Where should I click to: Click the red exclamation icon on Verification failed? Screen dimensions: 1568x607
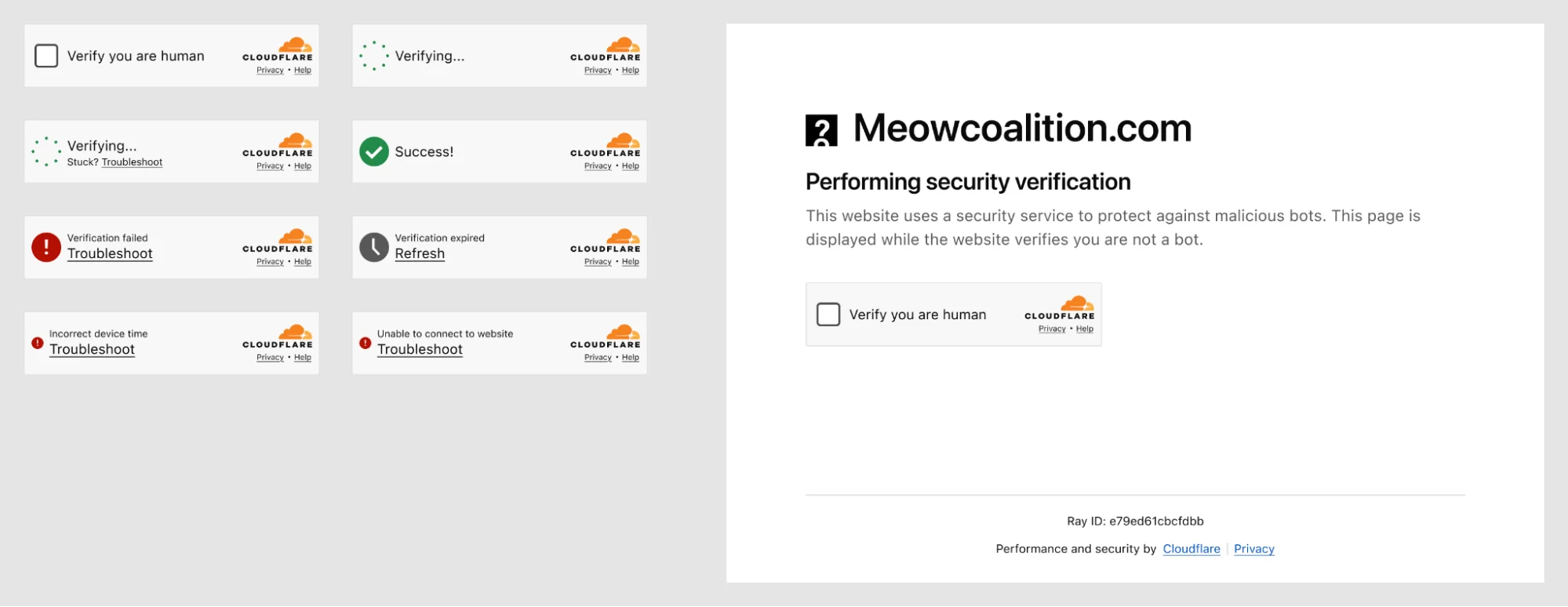point(47,245)
